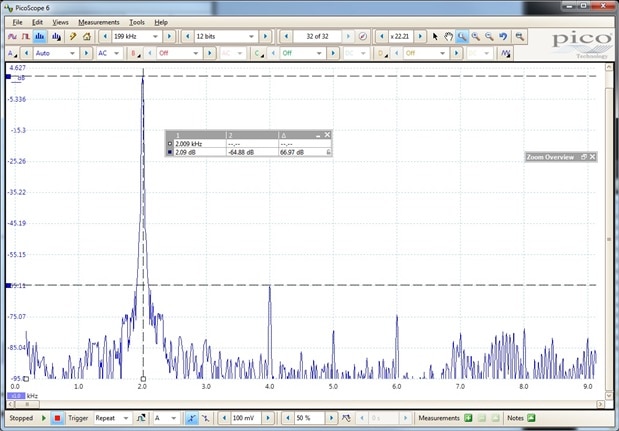Click Channel A options button
This screenshot has height=431, width=619.
point(11,53)
